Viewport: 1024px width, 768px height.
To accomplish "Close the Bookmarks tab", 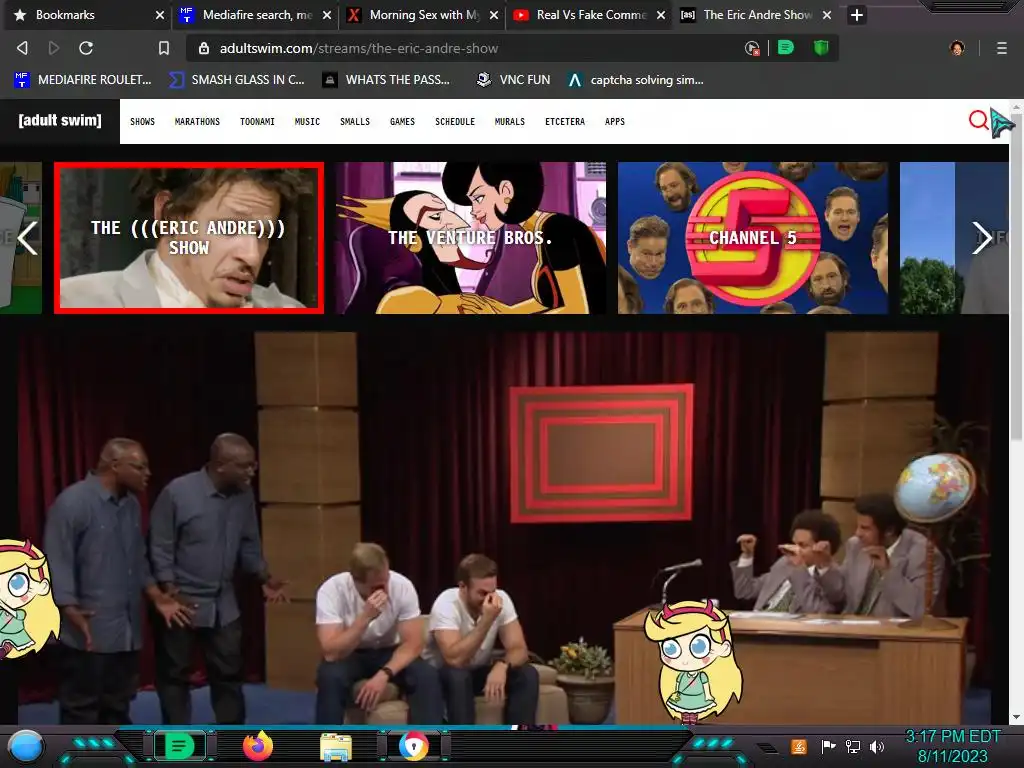I will [159, 15].
